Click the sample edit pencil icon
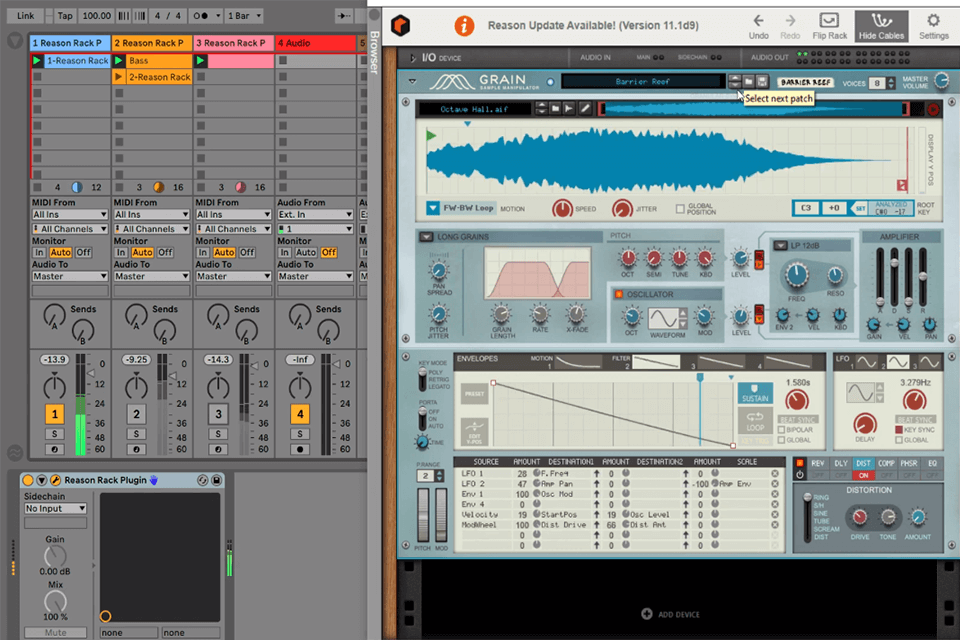 pyautogui.click(x=585, y=108)
